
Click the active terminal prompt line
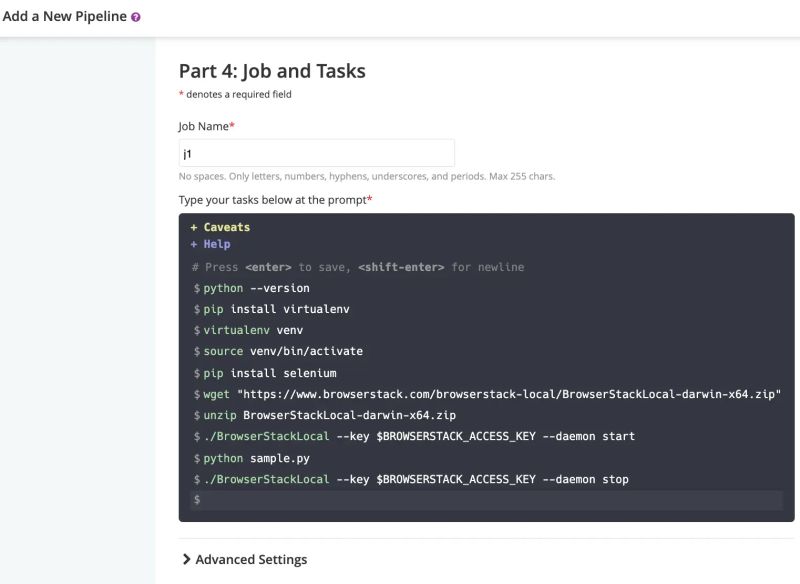pyautogui.click(x=400, y=499)
